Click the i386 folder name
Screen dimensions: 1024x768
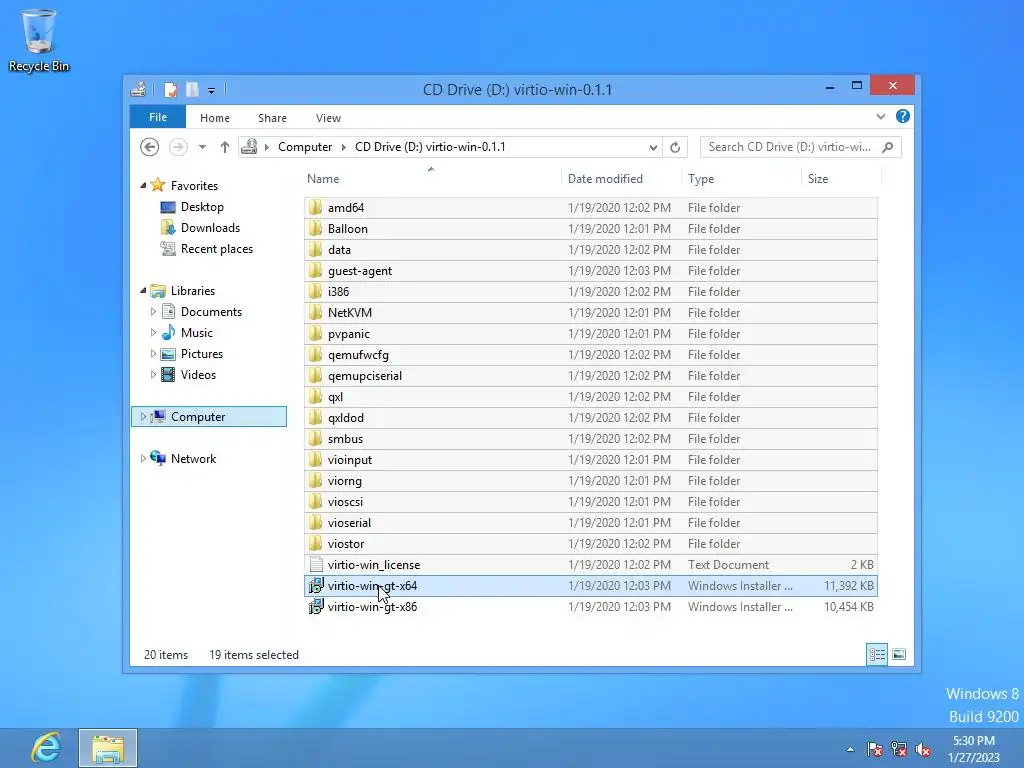point(338,292)
